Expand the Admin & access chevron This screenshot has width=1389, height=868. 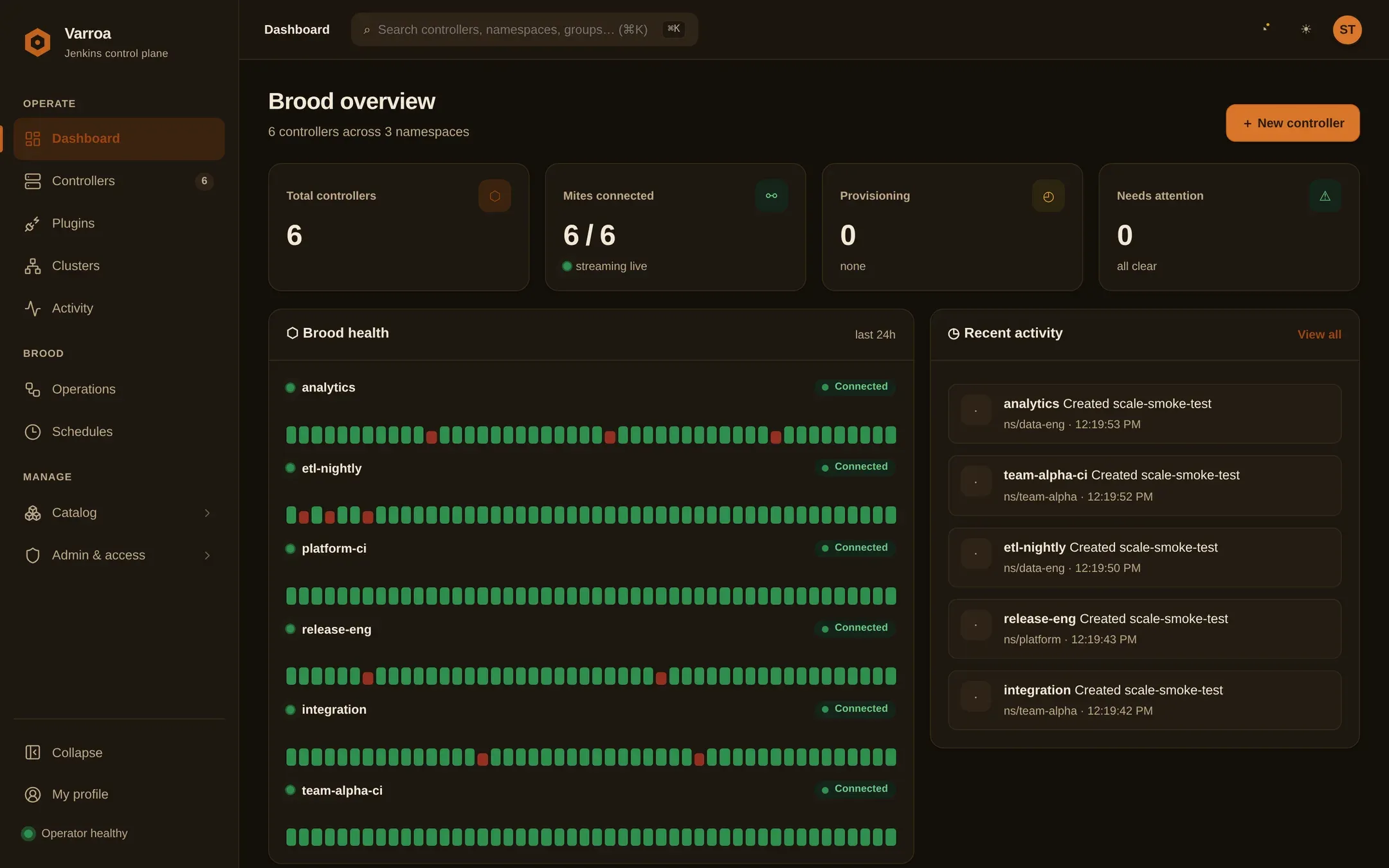[x=207, y=556]
